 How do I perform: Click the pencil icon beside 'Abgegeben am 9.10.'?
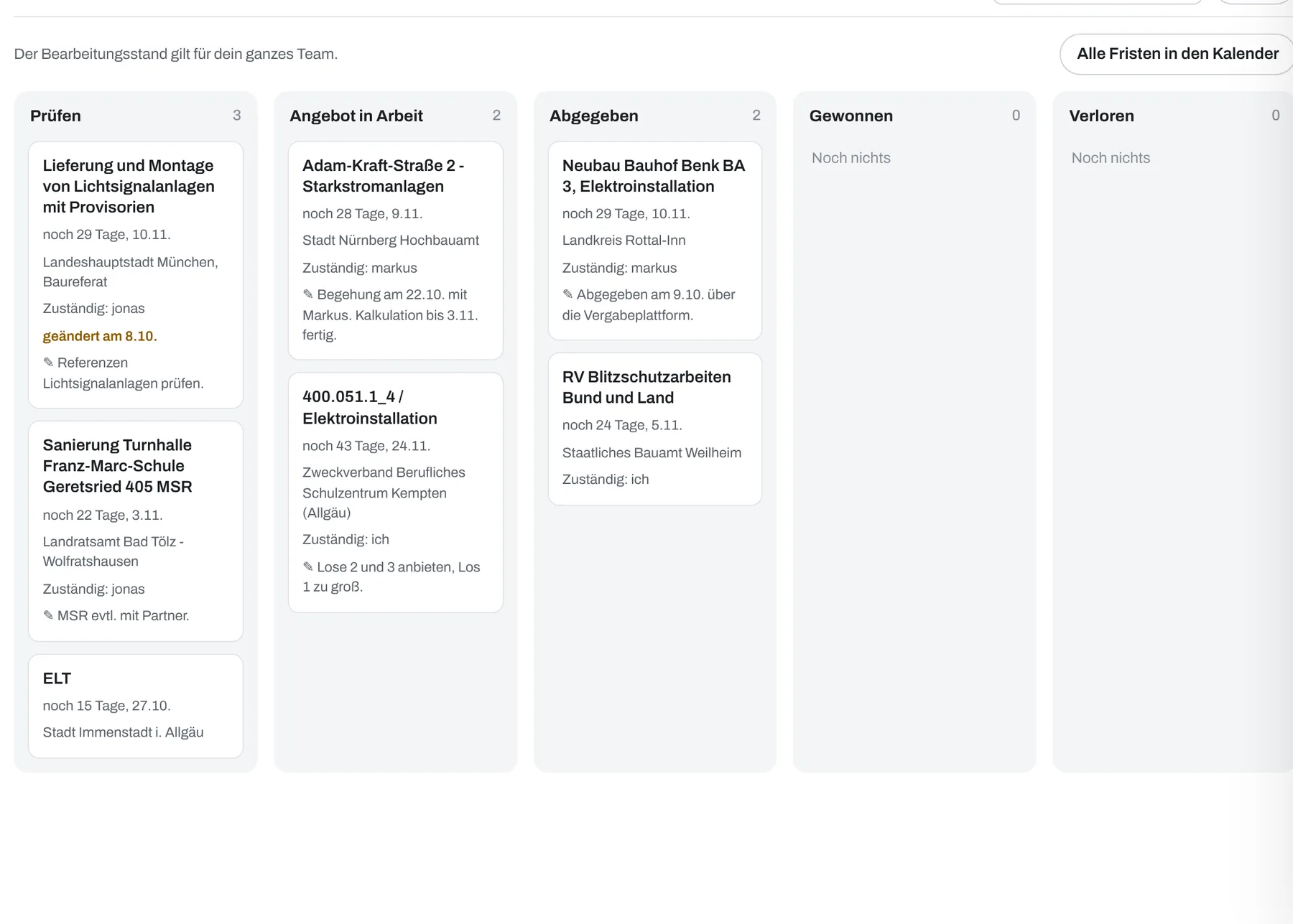(x=568, y=294)
